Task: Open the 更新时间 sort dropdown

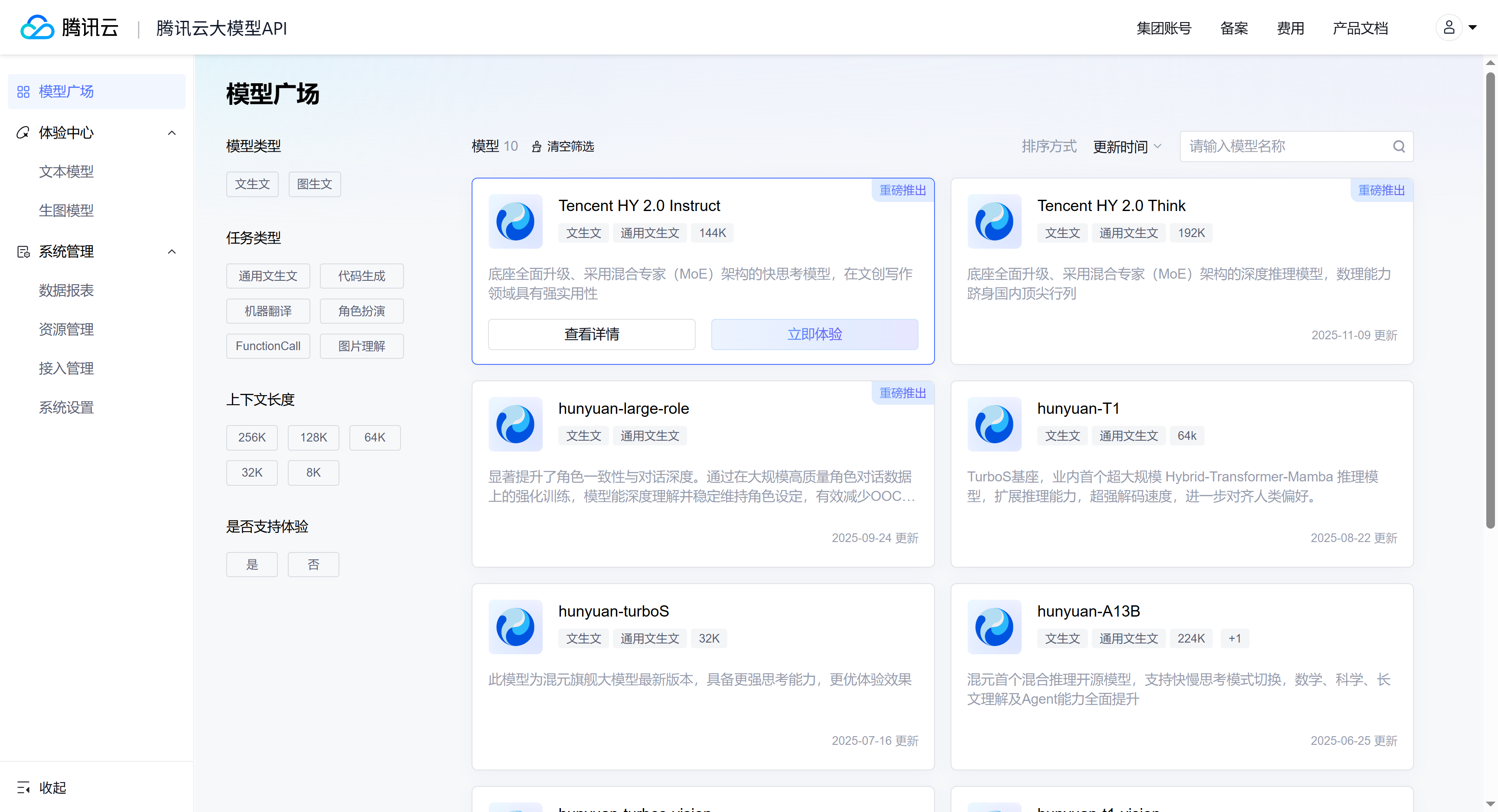Action: [x=1127, y=146]
